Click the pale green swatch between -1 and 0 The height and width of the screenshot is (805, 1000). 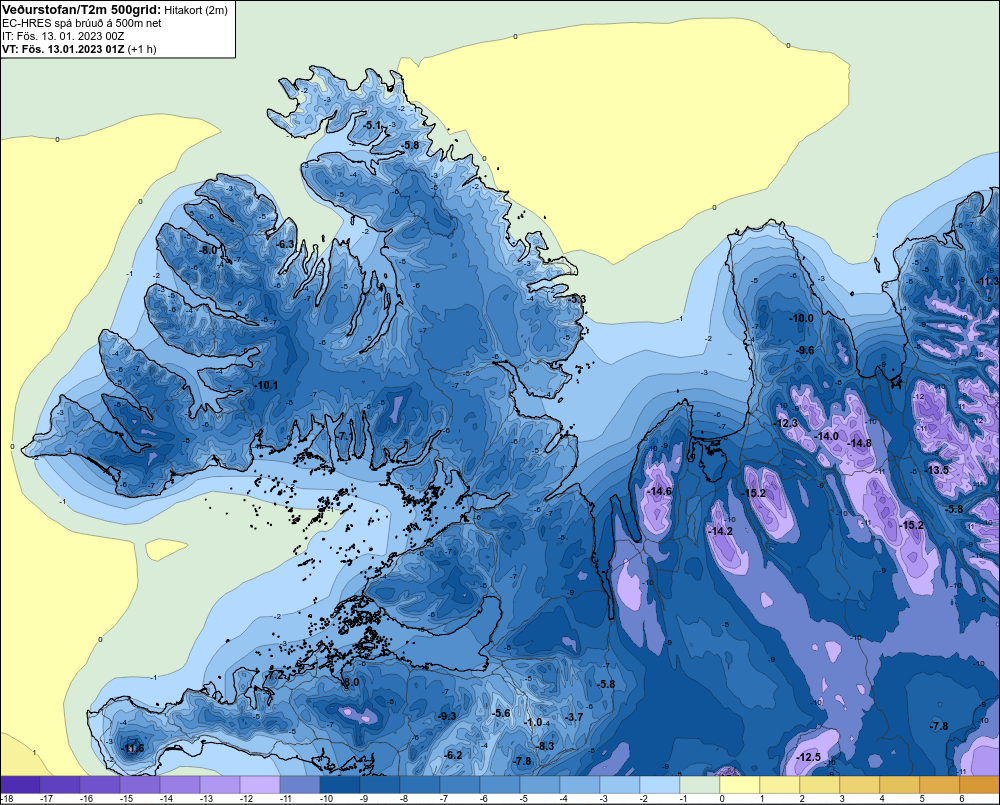pos(700,785)
